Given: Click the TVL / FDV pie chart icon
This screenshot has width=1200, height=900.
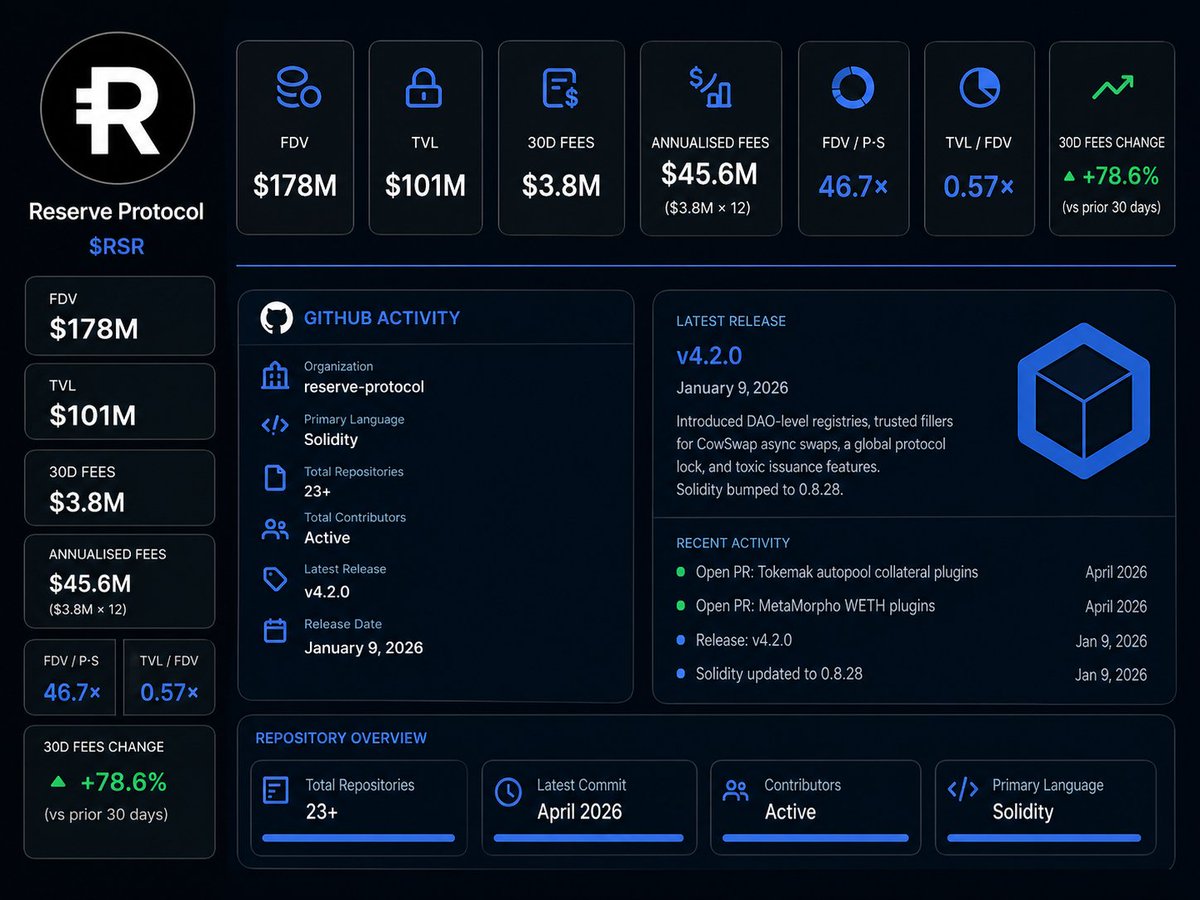Looking at the screenshot, I should 980,88.
